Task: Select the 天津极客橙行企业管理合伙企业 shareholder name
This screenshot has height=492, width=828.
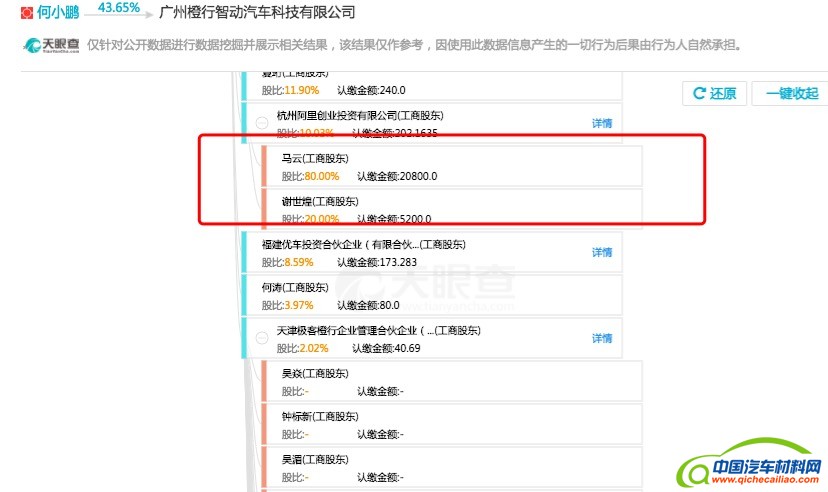Action: coord(378,330)
